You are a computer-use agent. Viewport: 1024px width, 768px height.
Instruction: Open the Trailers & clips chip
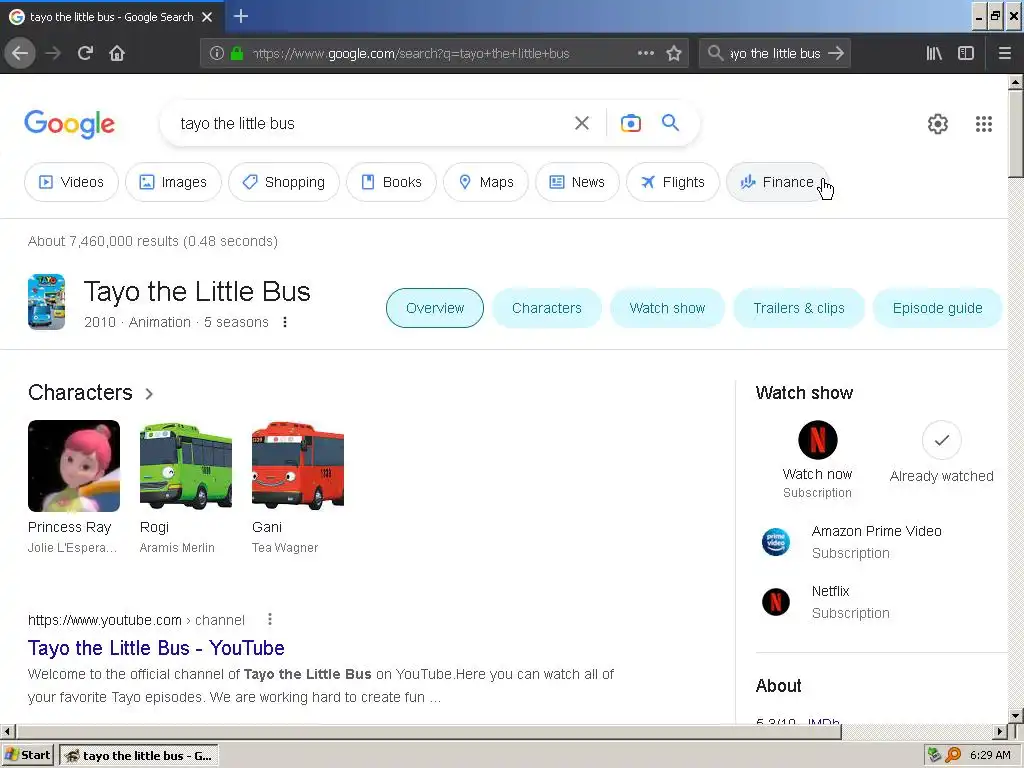(x=799, y=308)
